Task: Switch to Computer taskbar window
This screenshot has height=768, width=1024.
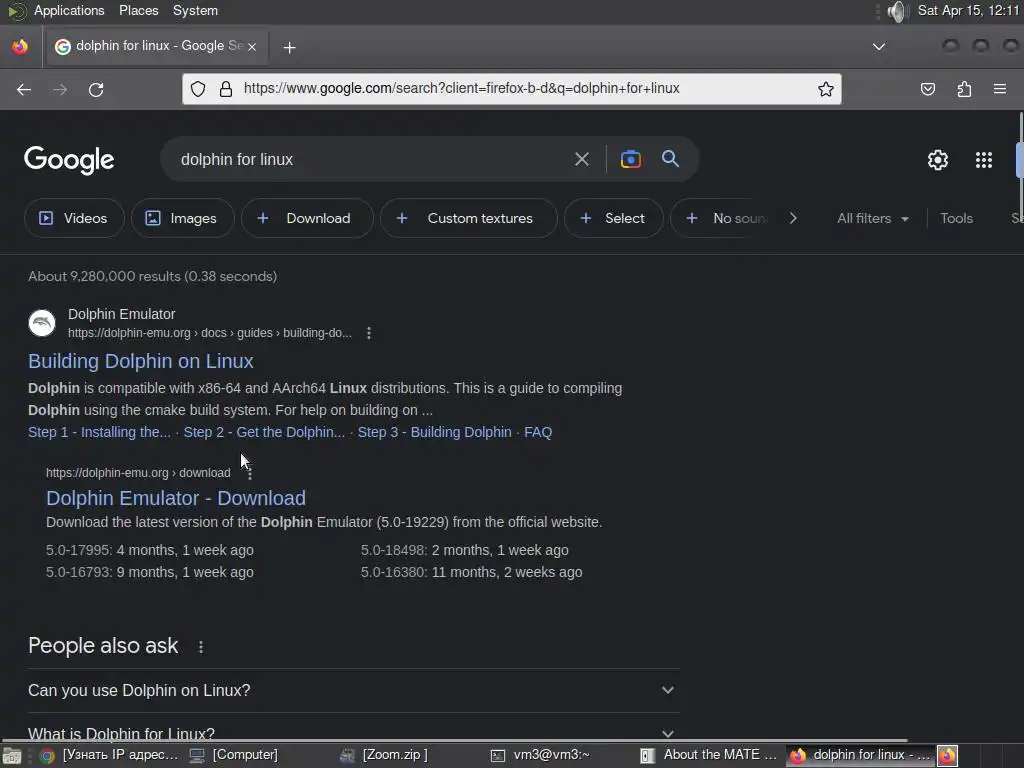Action: [x=234, y=756]
